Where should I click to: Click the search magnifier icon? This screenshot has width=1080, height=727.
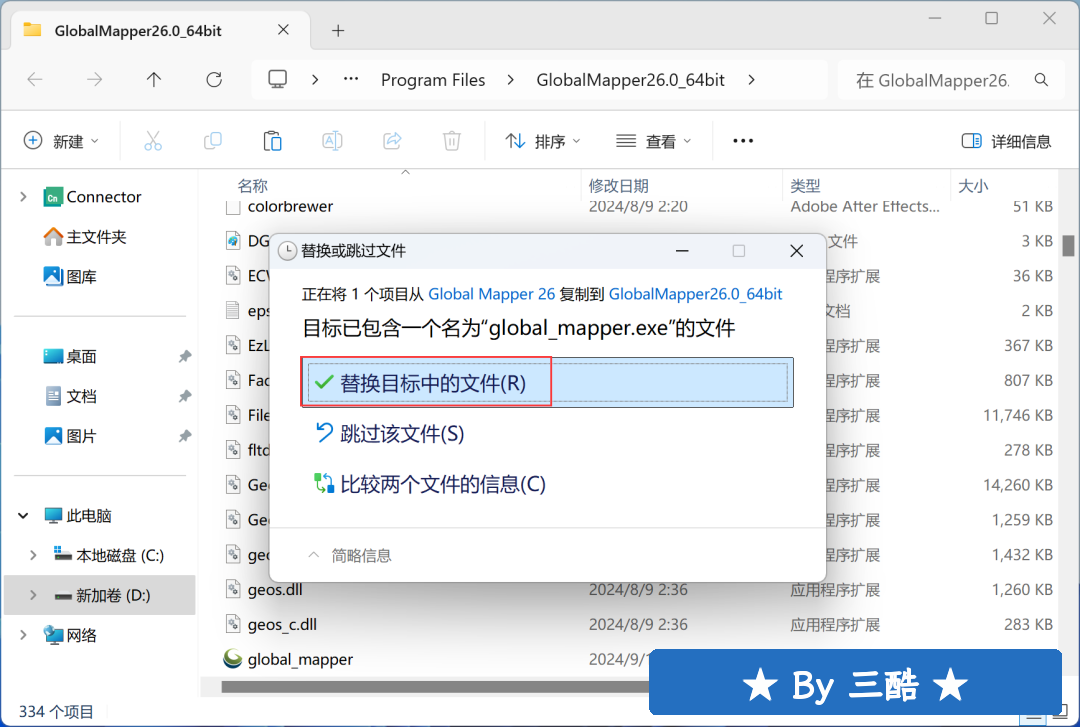coord(1041,80)
